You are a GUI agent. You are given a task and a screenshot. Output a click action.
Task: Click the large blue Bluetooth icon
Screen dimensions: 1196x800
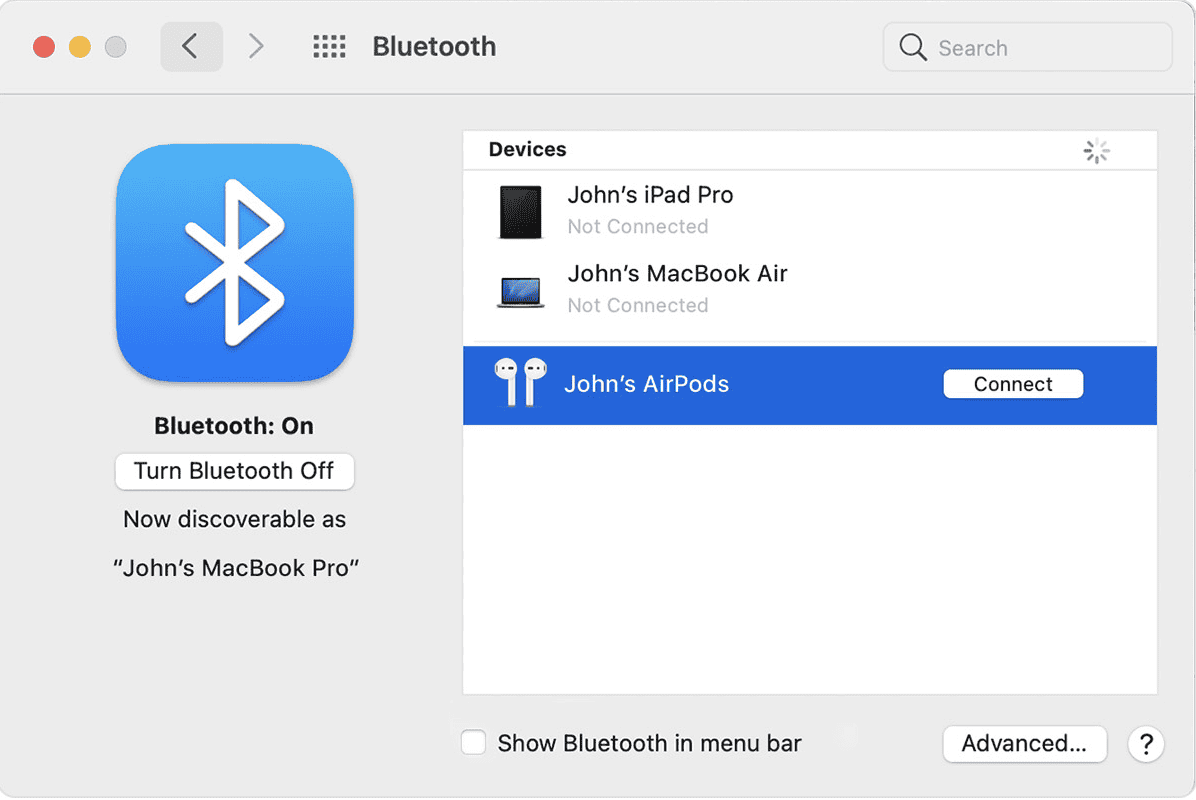point(235,263)
